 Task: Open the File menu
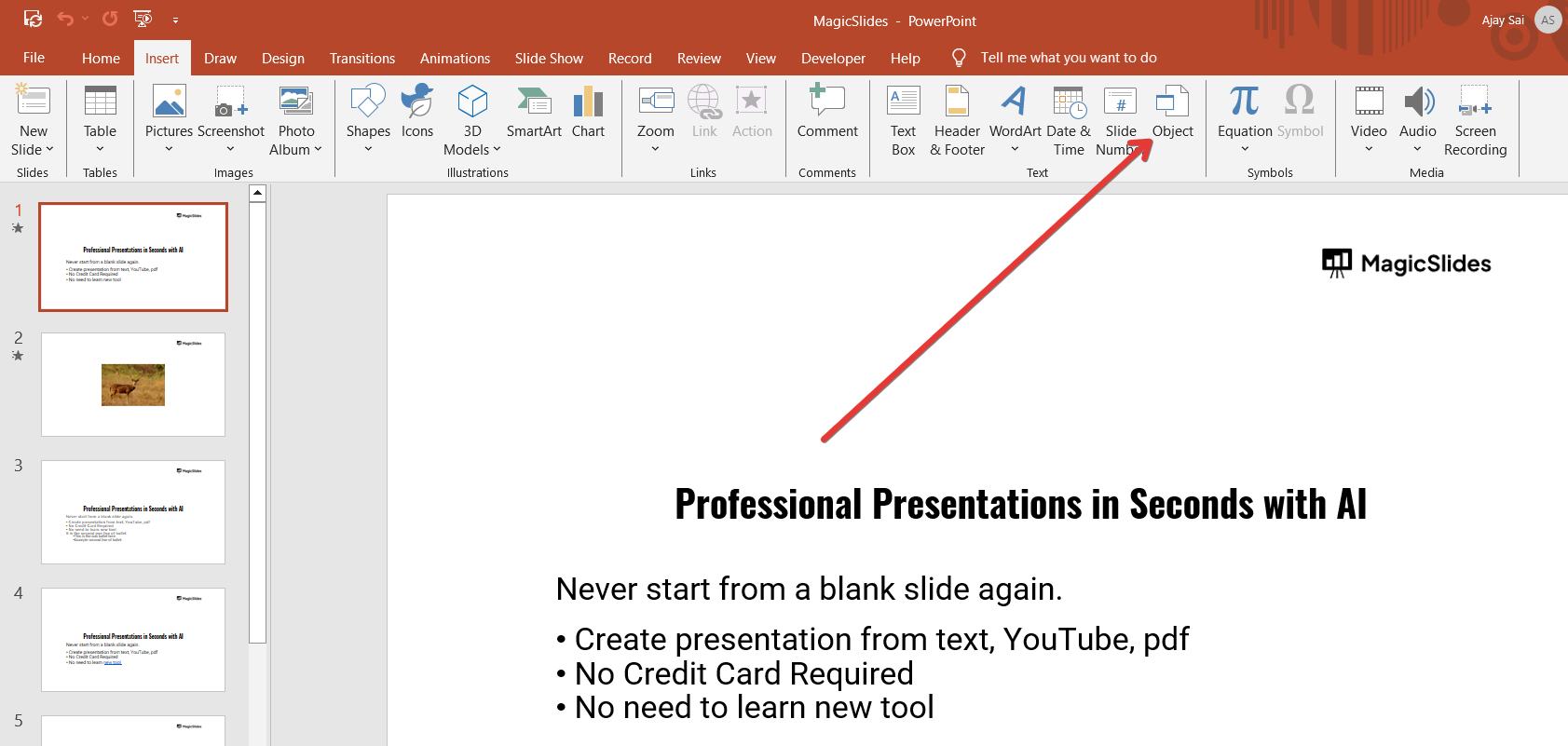tap(34, 58)
